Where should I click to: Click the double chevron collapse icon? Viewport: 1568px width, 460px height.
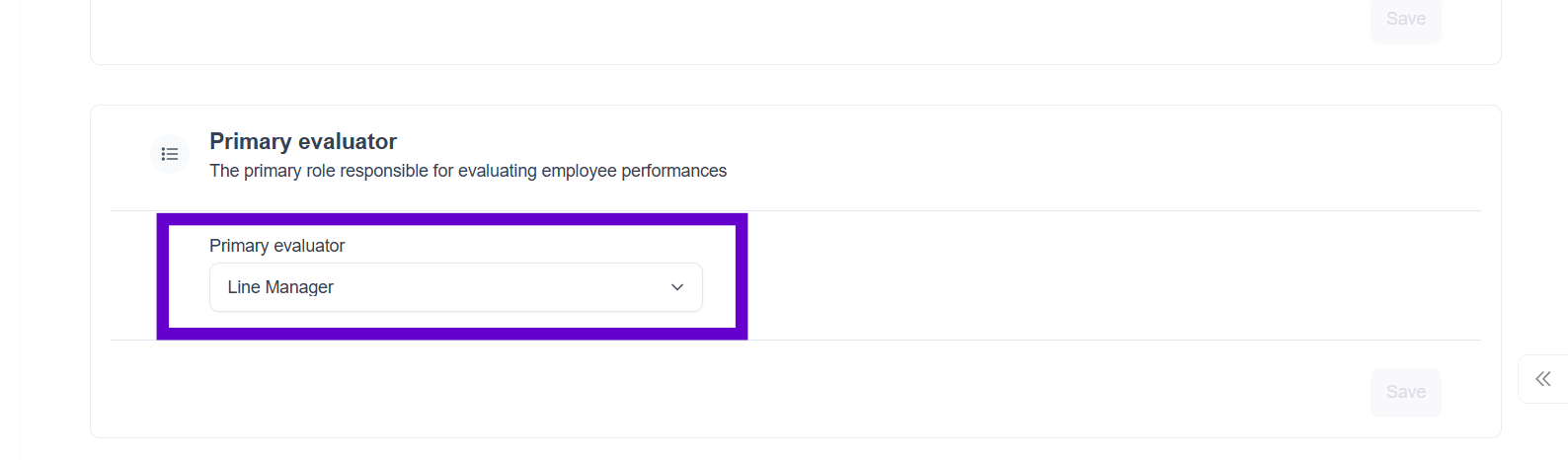(x=1542, y=379)
